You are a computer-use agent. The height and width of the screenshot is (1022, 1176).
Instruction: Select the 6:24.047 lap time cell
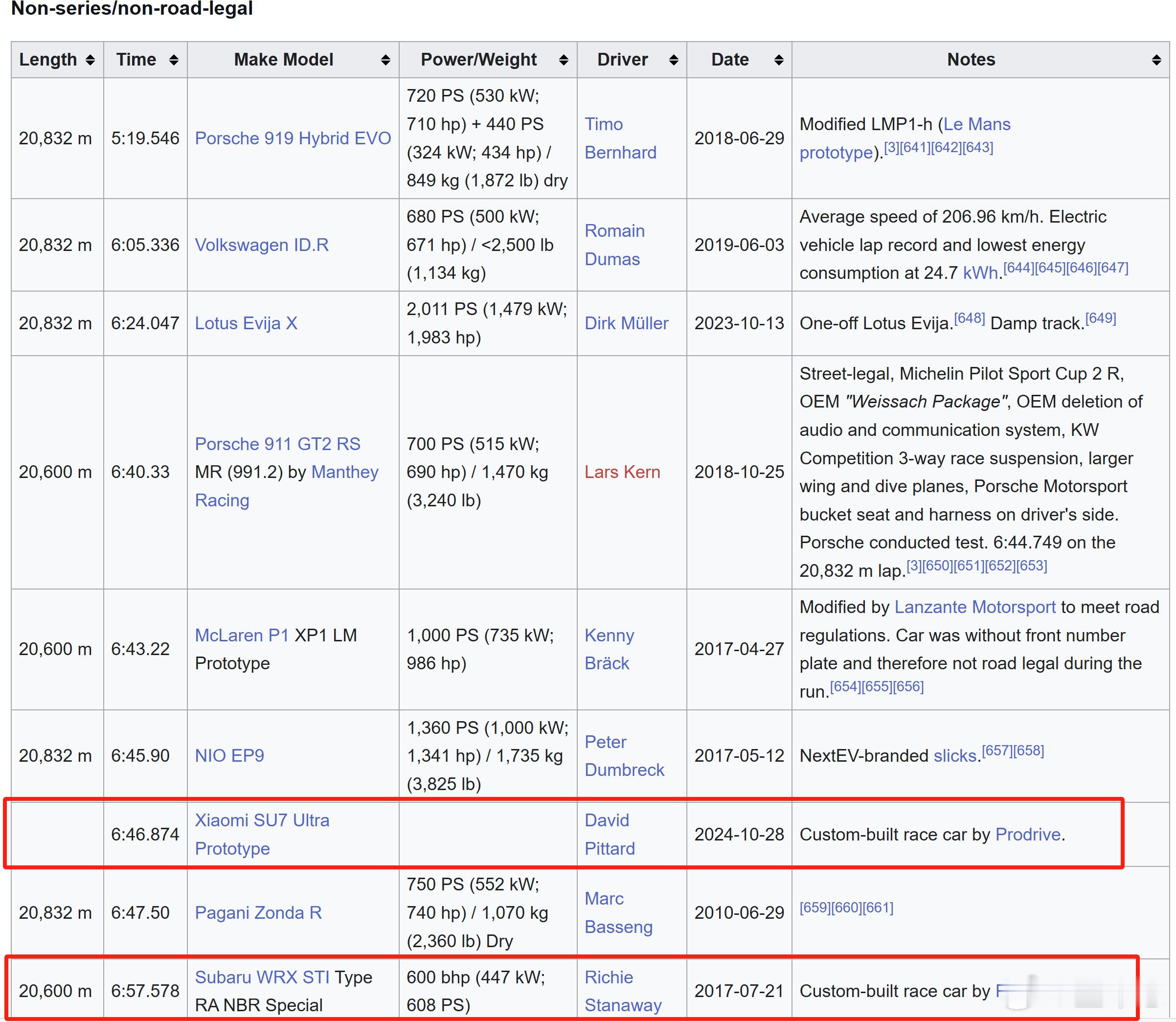145,323
